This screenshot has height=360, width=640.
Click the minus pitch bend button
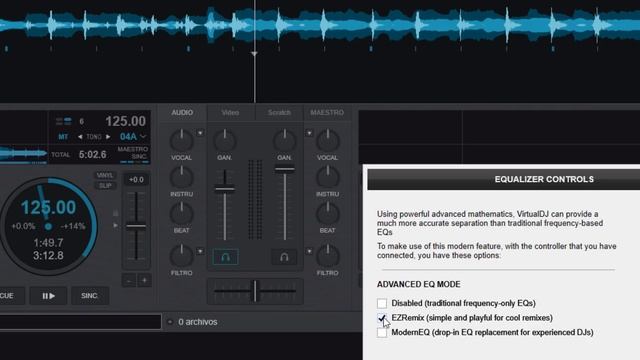[x=129, y=281]
